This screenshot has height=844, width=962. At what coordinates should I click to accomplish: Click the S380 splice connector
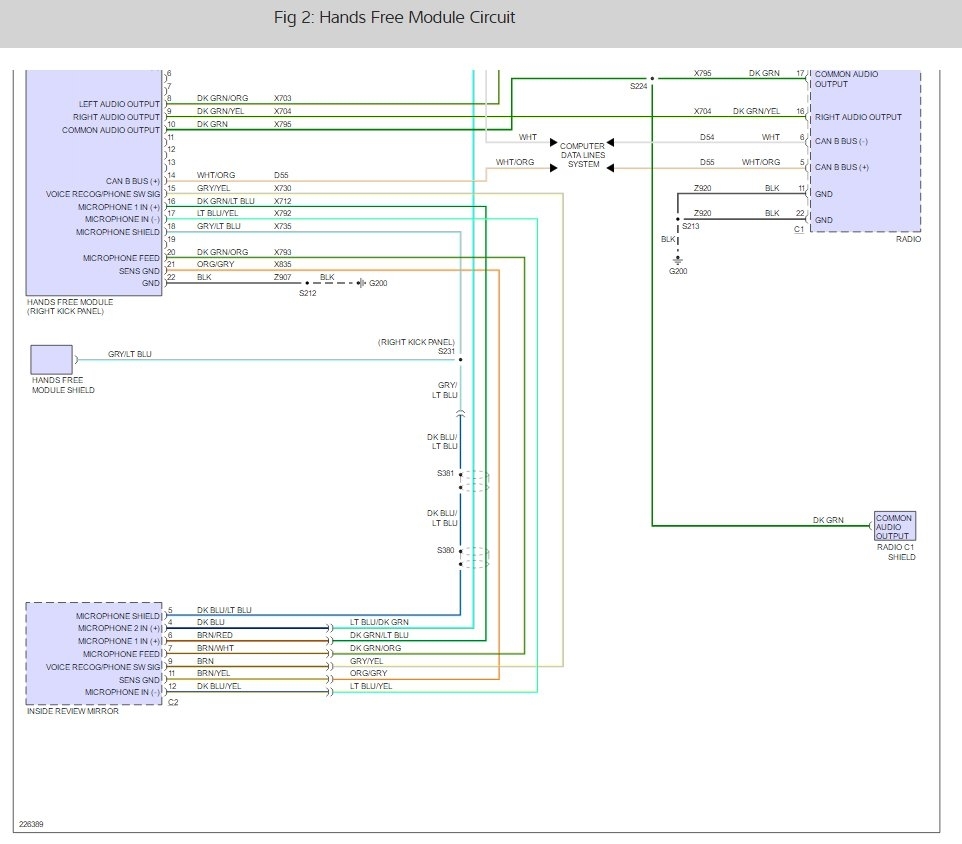[x=472, y=557]
